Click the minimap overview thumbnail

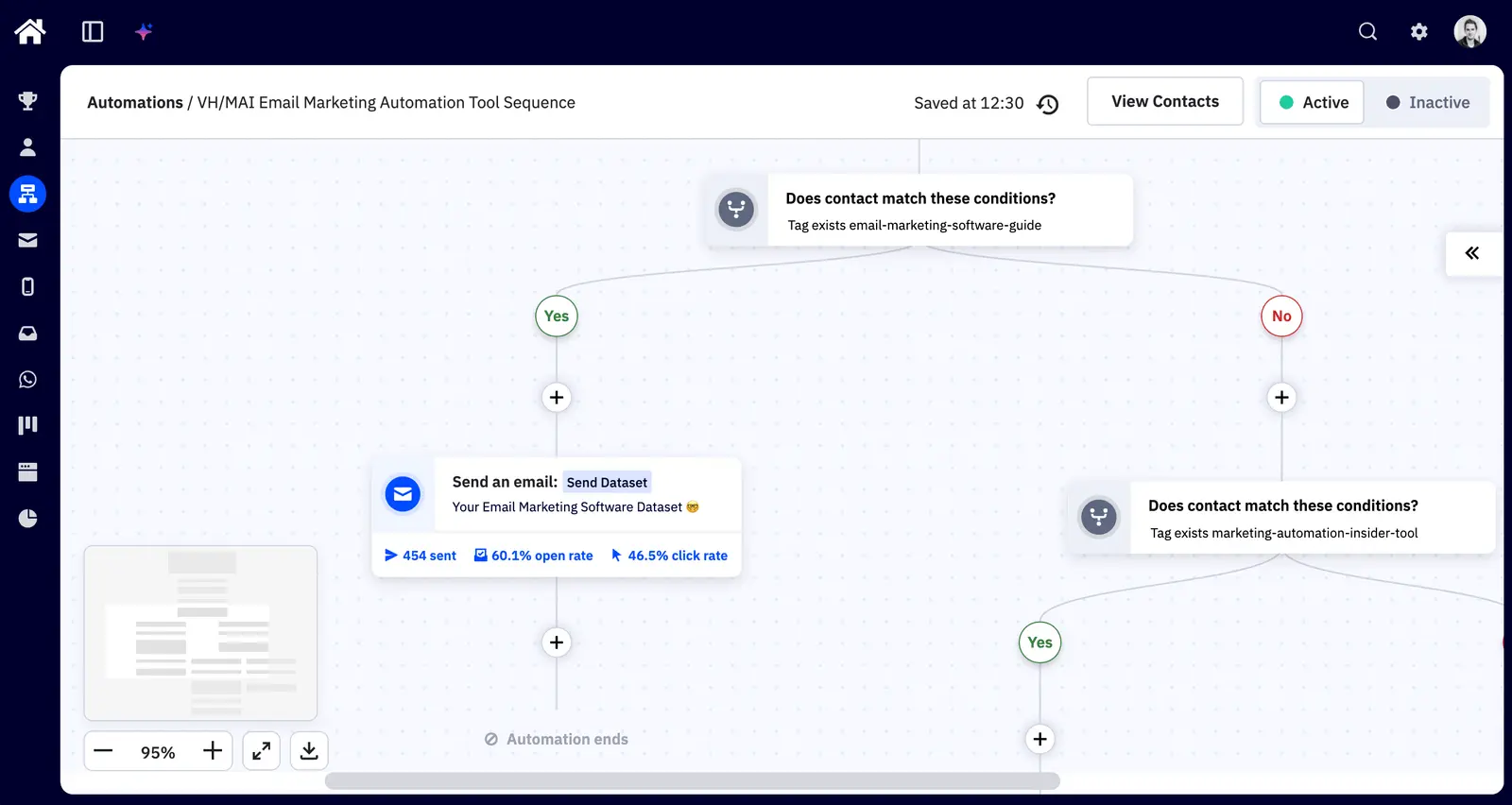[200, 633]
